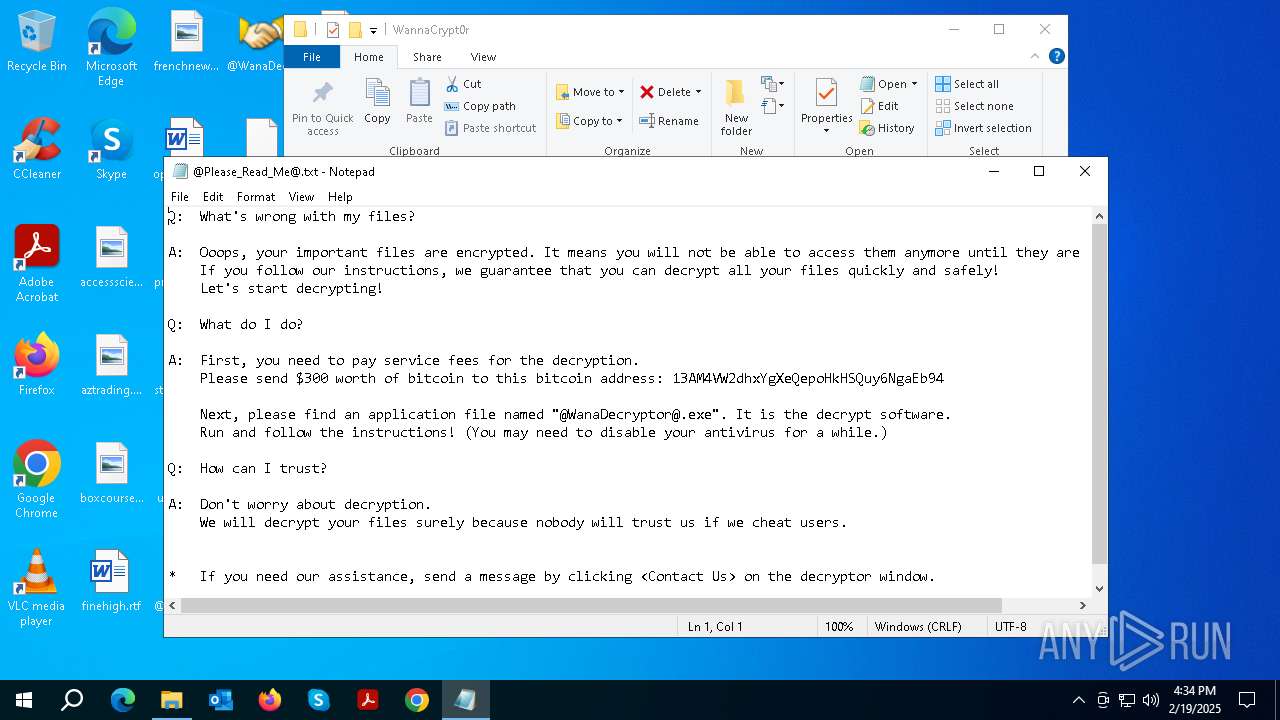The width and height of the screenshot is (1280, 720).
Task: Click Rename in the Organize group
Action: (x=669, y=121)
